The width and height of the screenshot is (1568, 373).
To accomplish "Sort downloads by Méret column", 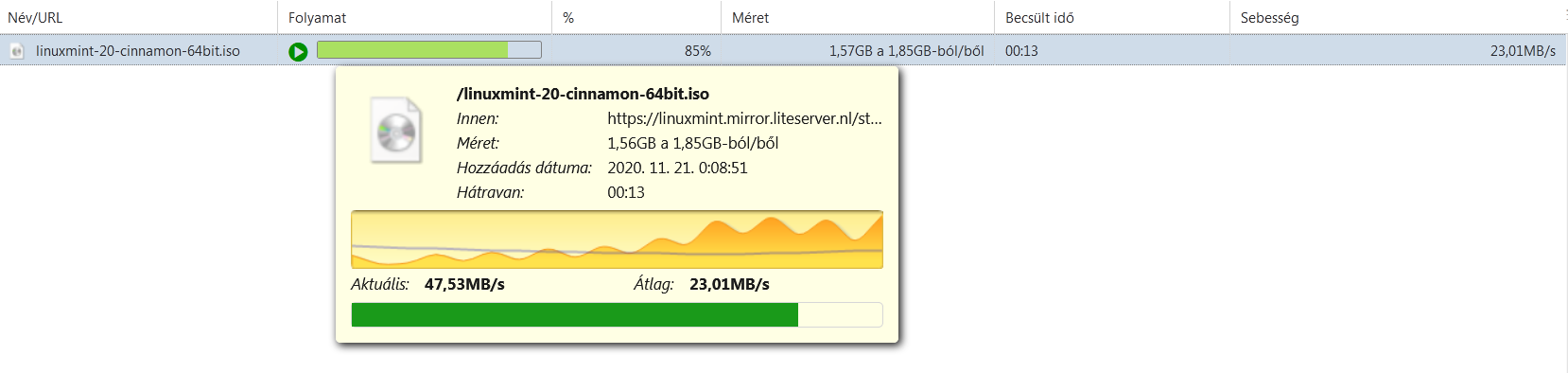I will pos(858,17).
